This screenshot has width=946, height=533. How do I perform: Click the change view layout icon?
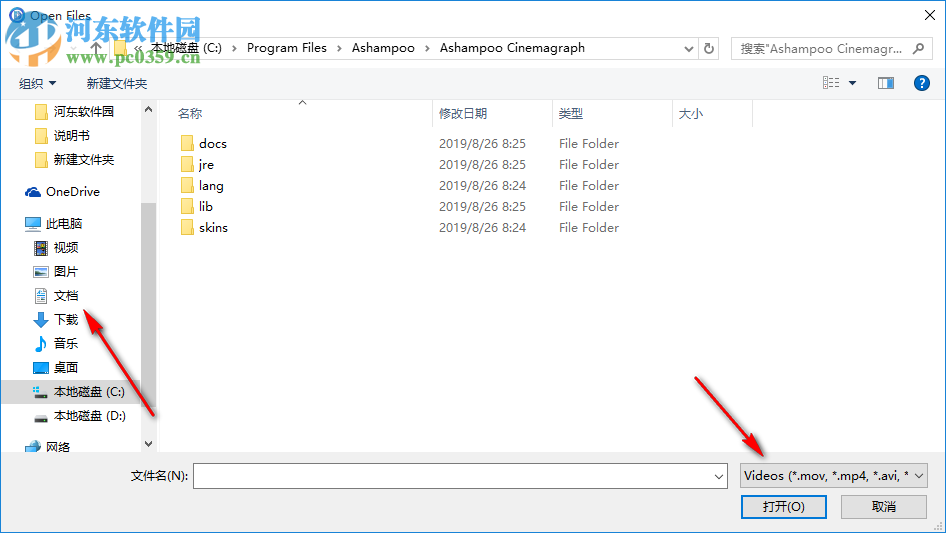(x=831, y=83)
